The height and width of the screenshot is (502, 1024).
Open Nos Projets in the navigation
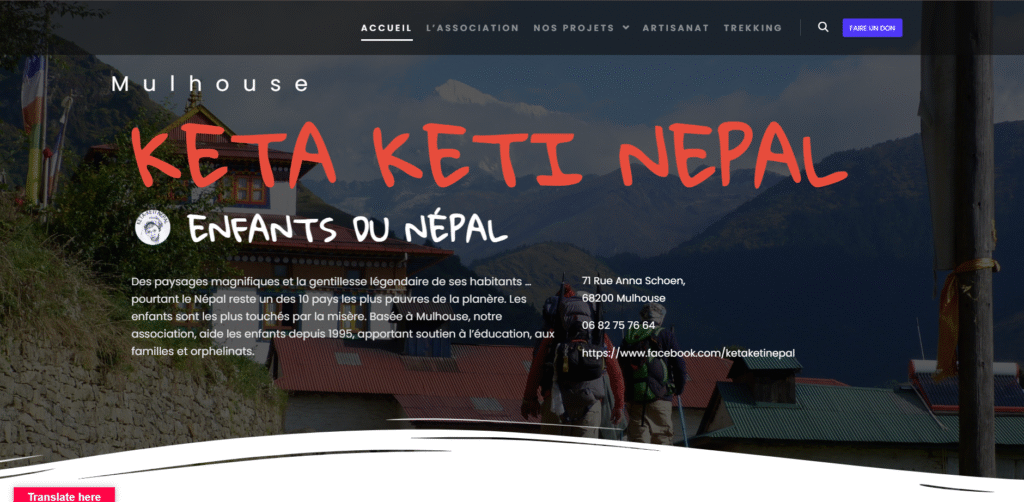[x=573, y=28]
